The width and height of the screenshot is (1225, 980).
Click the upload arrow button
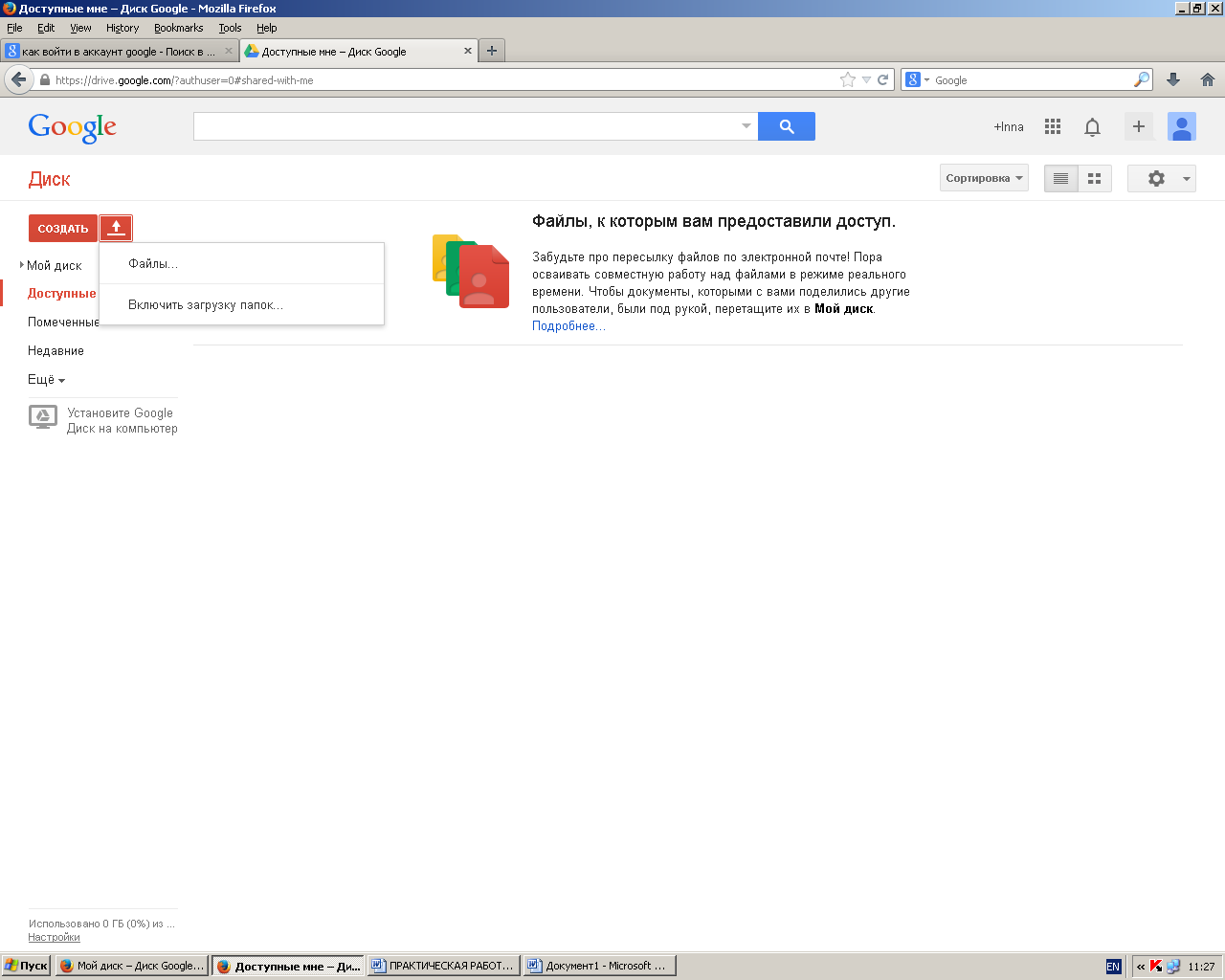point(116,228)
